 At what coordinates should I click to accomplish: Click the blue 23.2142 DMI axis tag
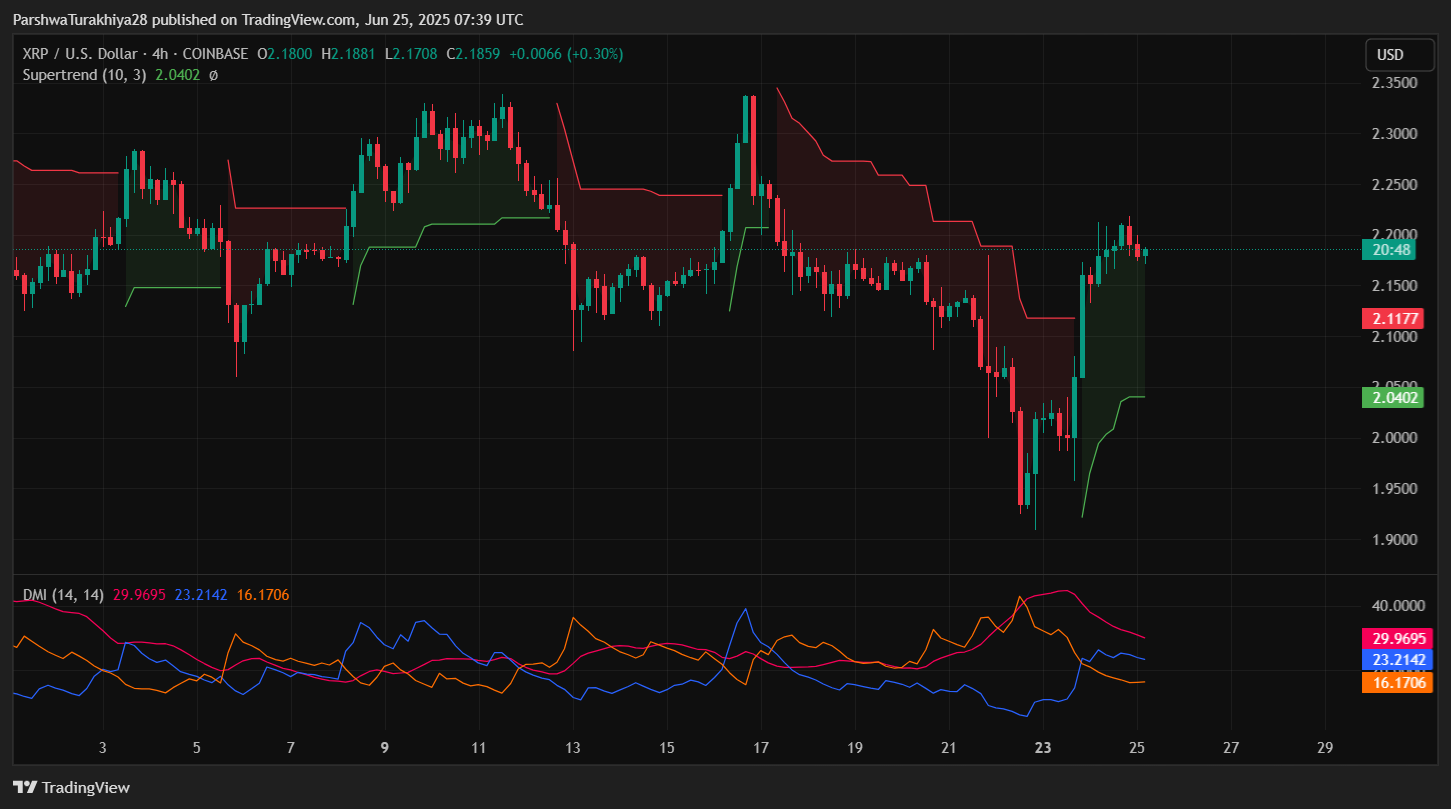(x=1398, y=660)
